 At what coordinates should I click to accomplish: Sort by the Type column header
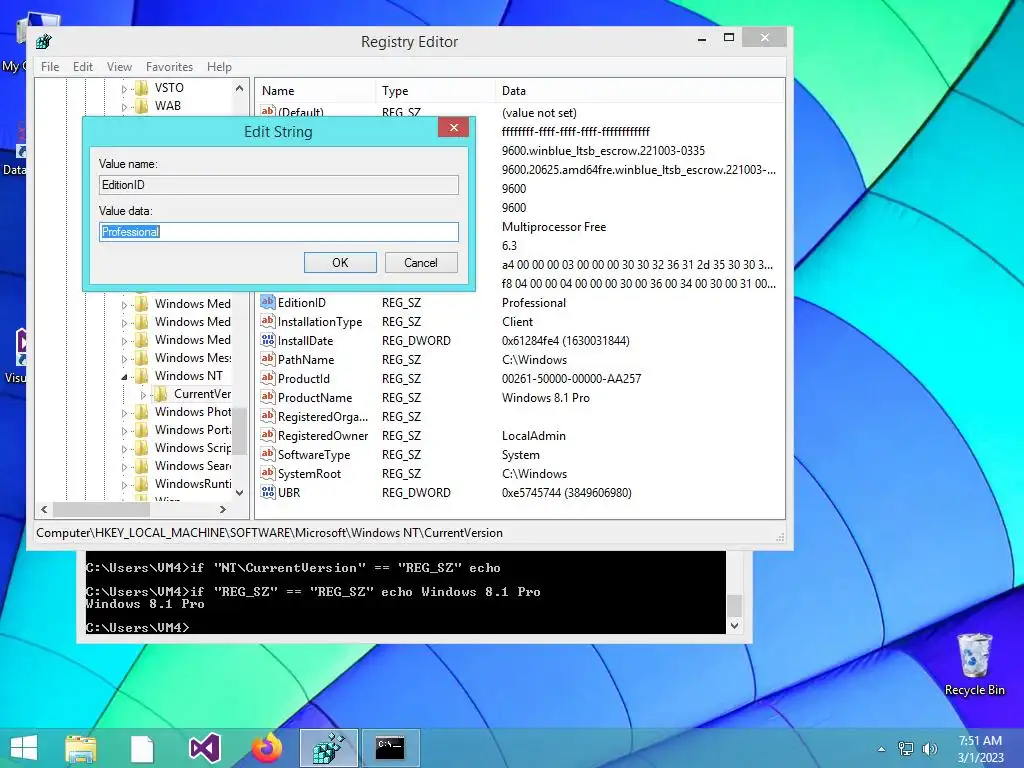436,91
